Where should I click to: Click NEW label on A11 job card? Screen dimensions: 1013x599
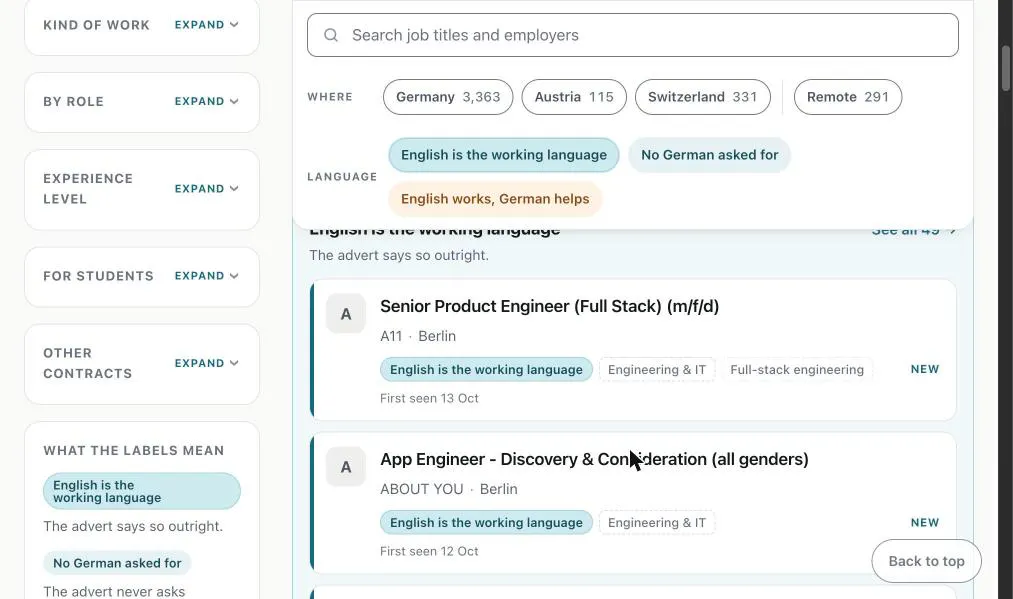(924, 369)
